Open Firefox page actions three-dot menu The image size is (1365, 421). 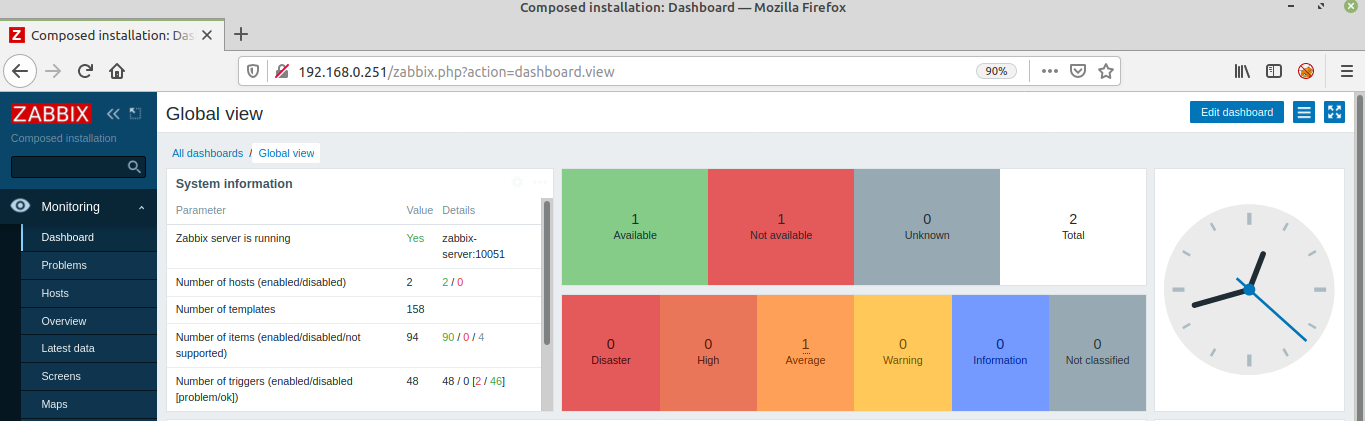click(x=1049, y=71)
